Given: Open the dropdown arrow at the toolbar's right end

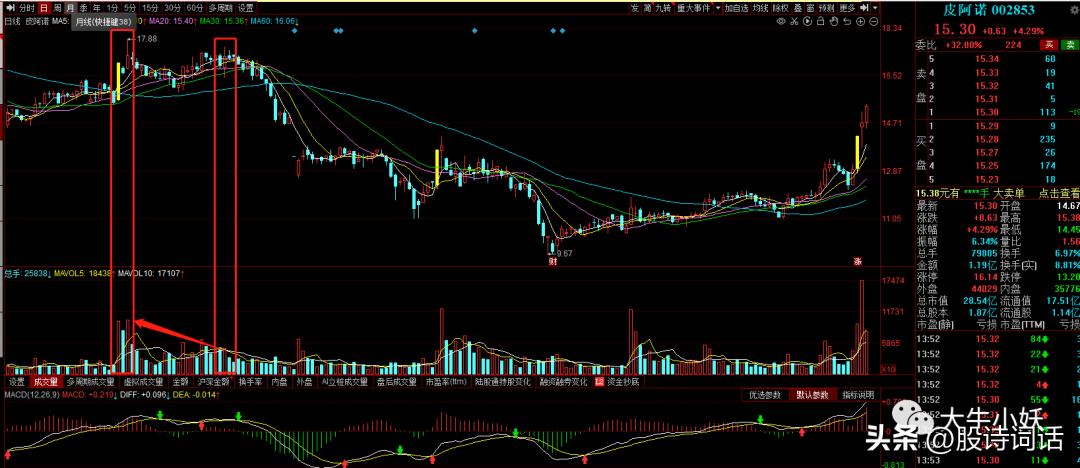Looking at the screenshot, I should (x=875, y=8).
